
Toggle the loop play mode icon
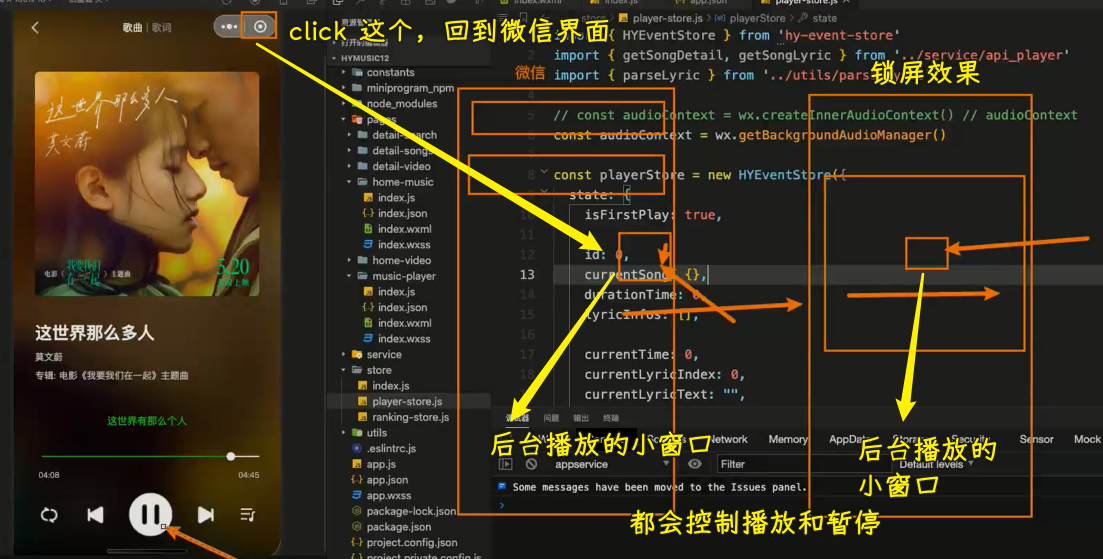[x=49, y=515]
